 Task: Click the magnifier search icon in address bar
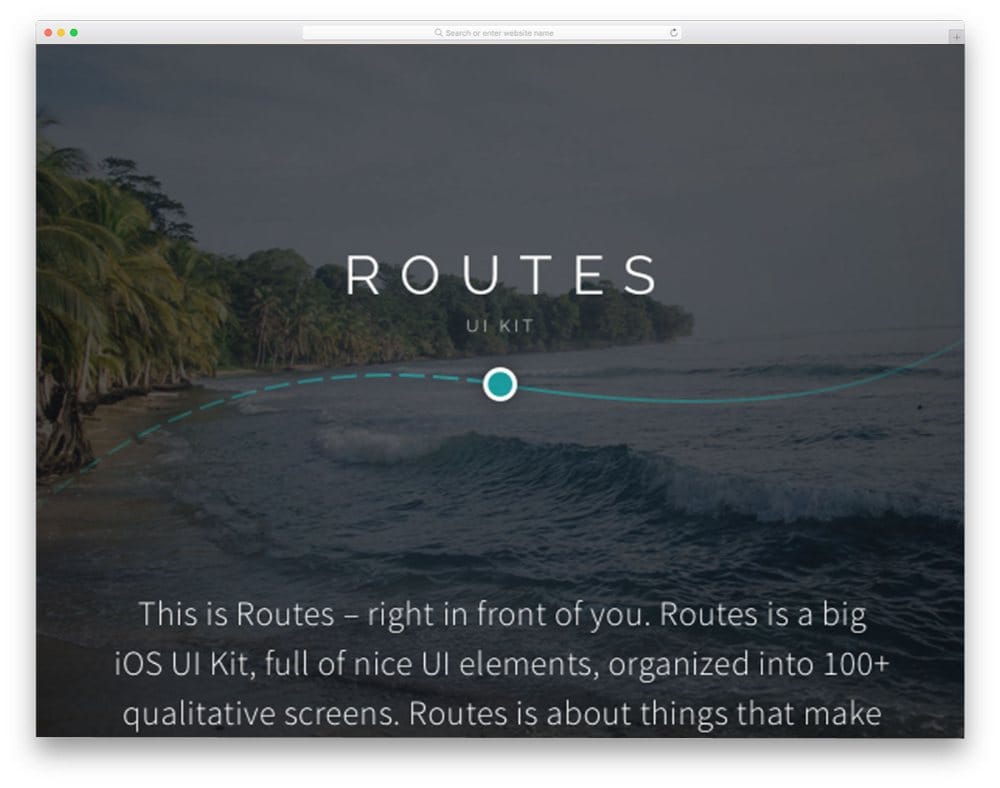[x=439, y=33]
